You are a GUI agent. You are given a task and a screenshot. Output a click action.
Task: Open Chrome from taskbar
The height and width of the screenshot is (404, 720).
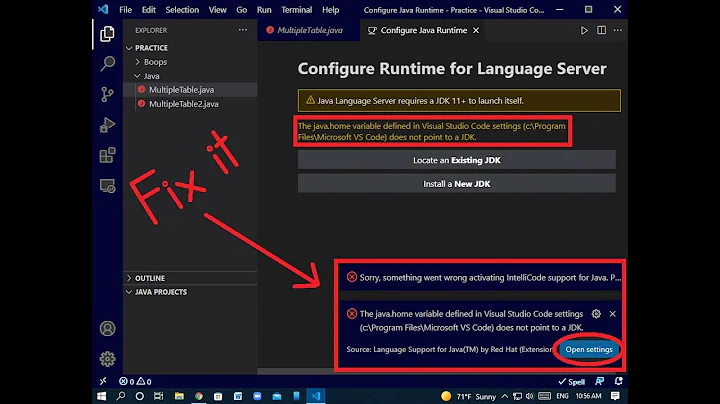click(198, 396)
